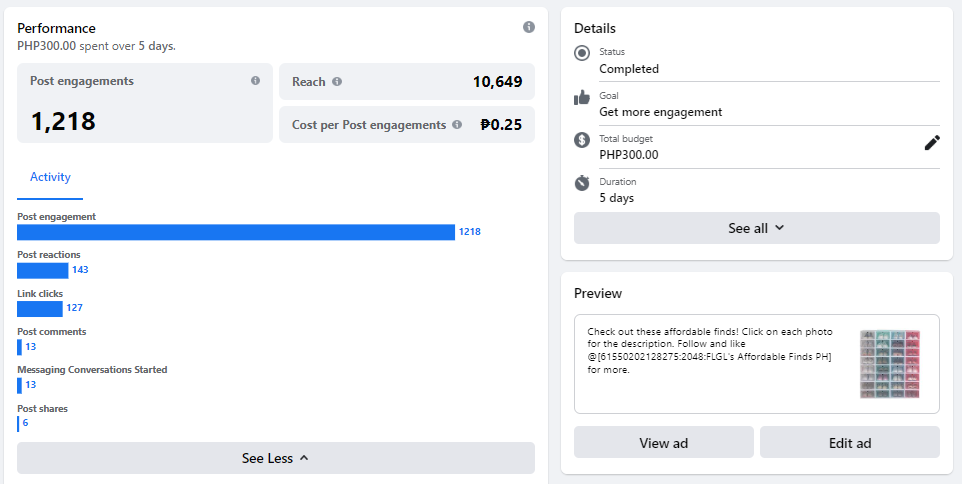
Task: Click the Cost per Post engagements info icon
Action: 457,125
